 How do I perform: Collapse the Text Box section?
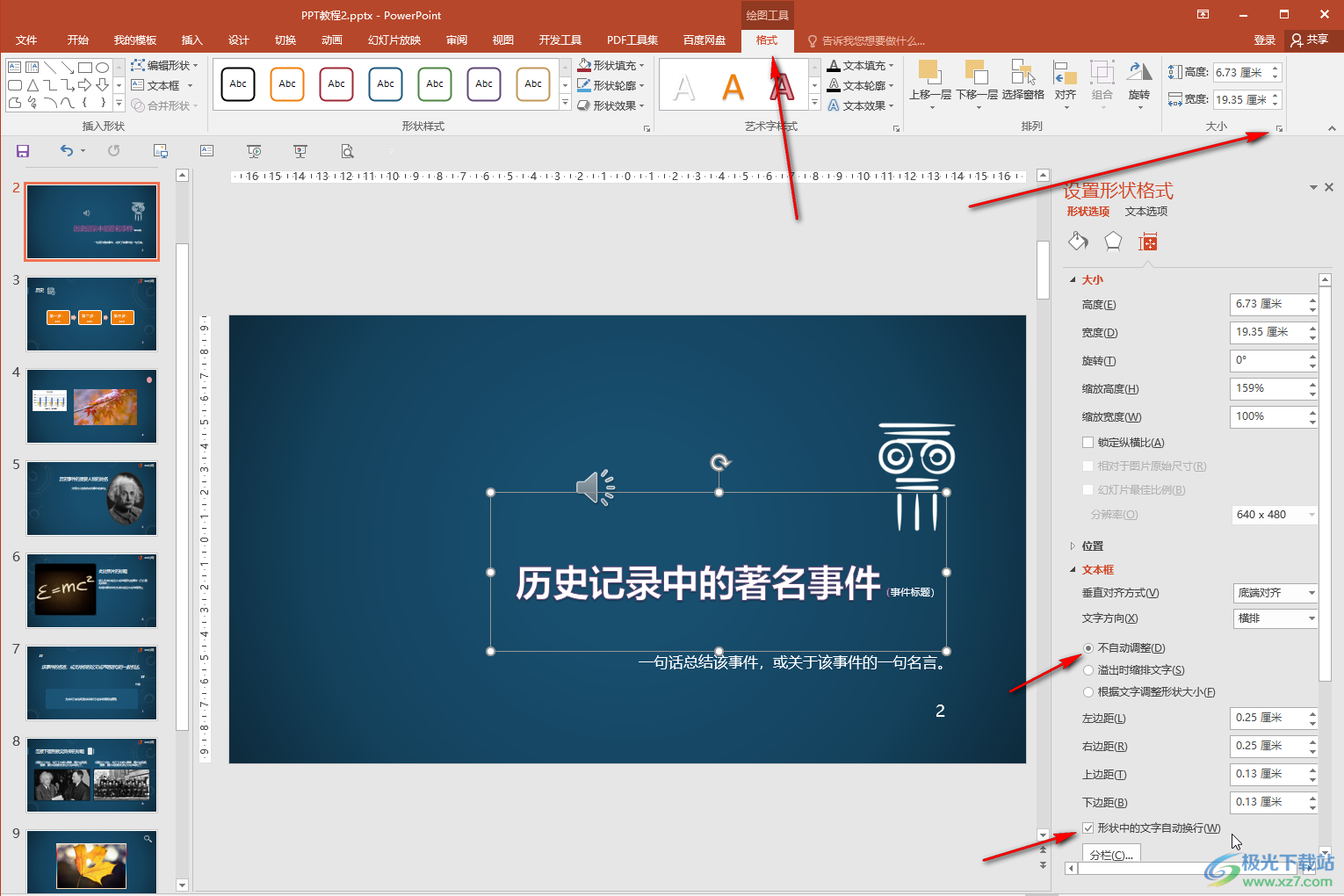point(1073,570)
